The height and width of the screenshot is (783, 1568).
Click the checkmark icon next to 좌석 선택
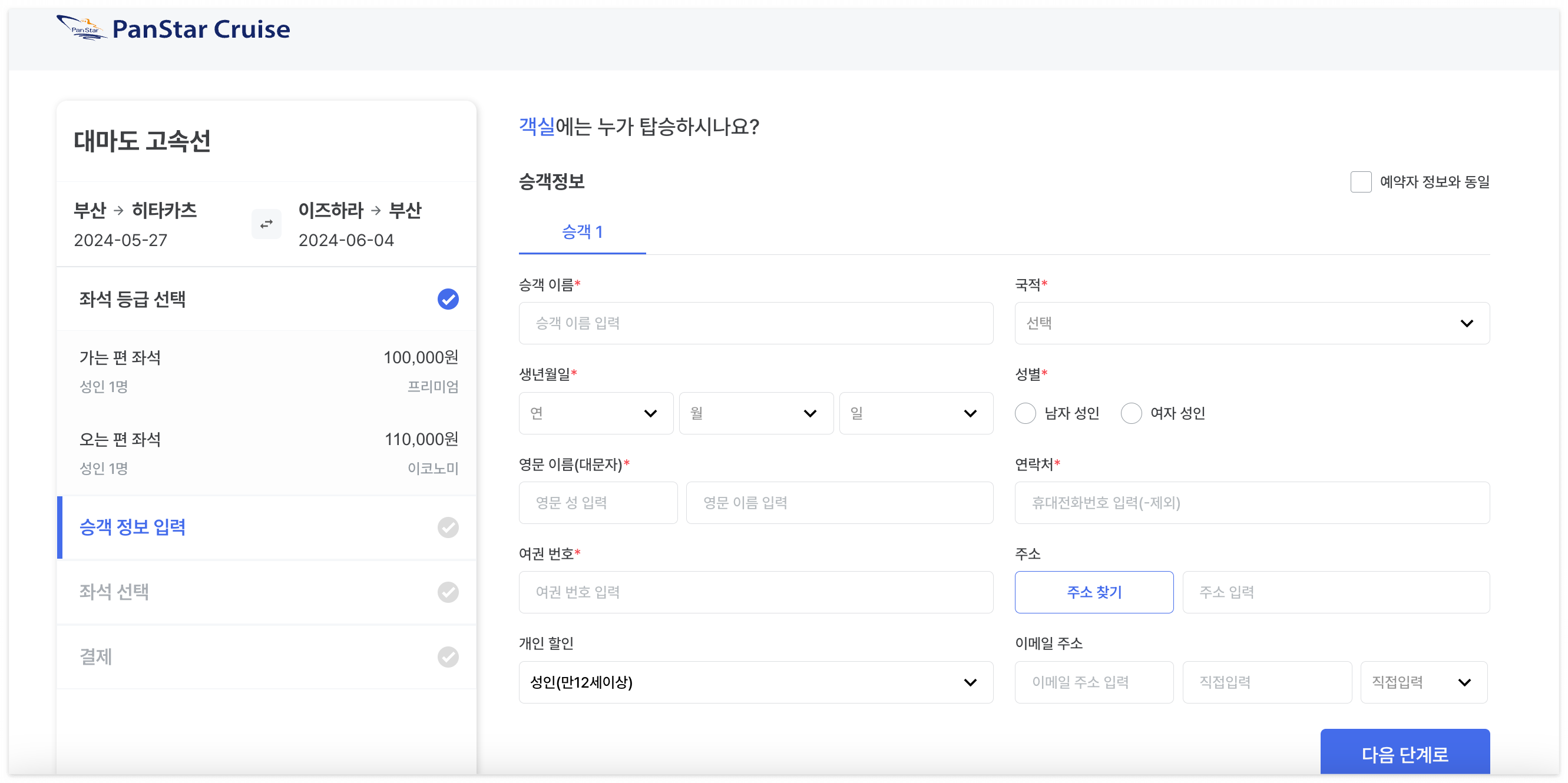pyautogui.click(x=448, y=592)
